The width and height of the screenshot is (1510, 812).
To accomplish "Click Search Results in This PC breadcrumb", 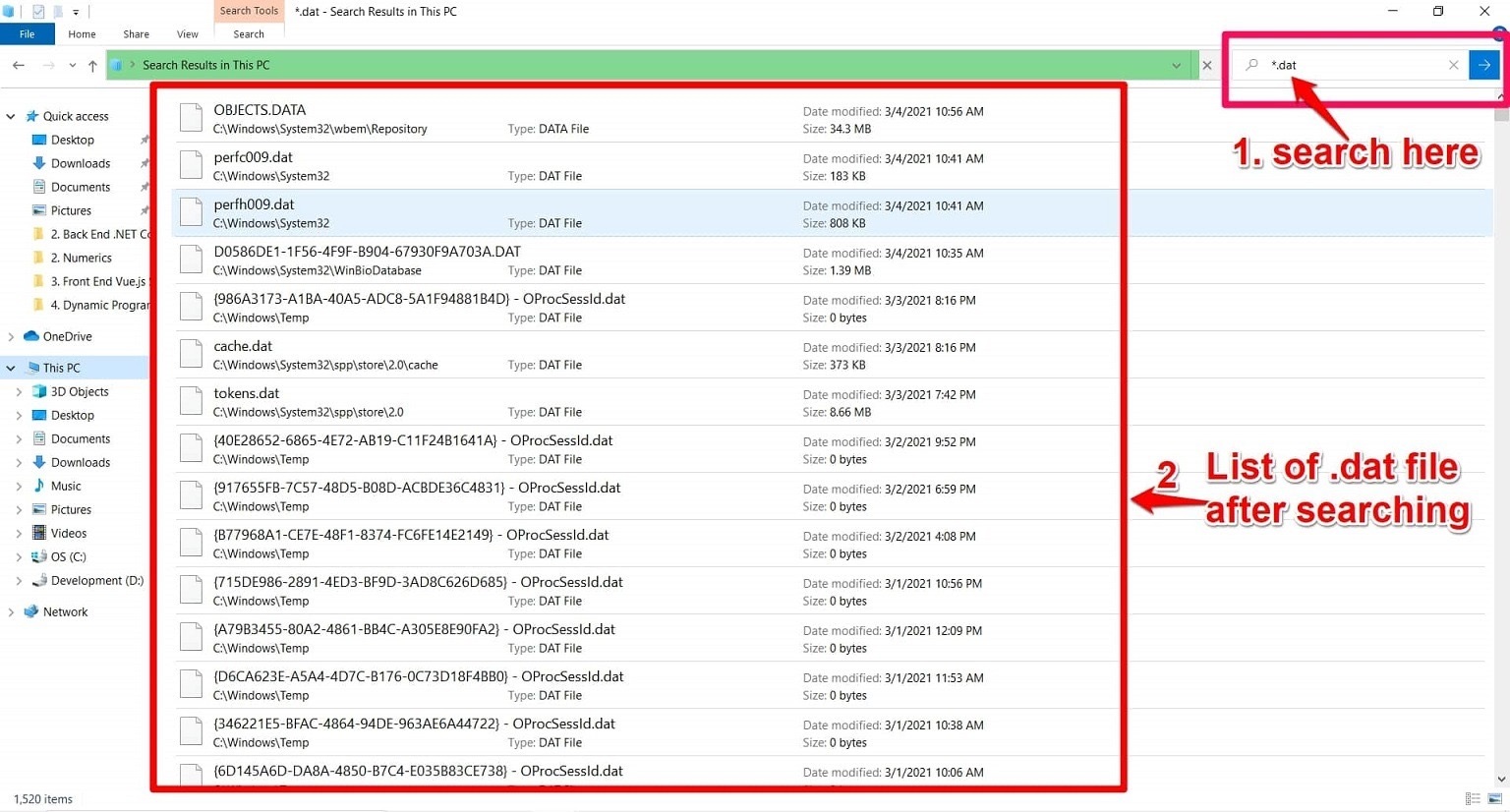I will [205, 65].
